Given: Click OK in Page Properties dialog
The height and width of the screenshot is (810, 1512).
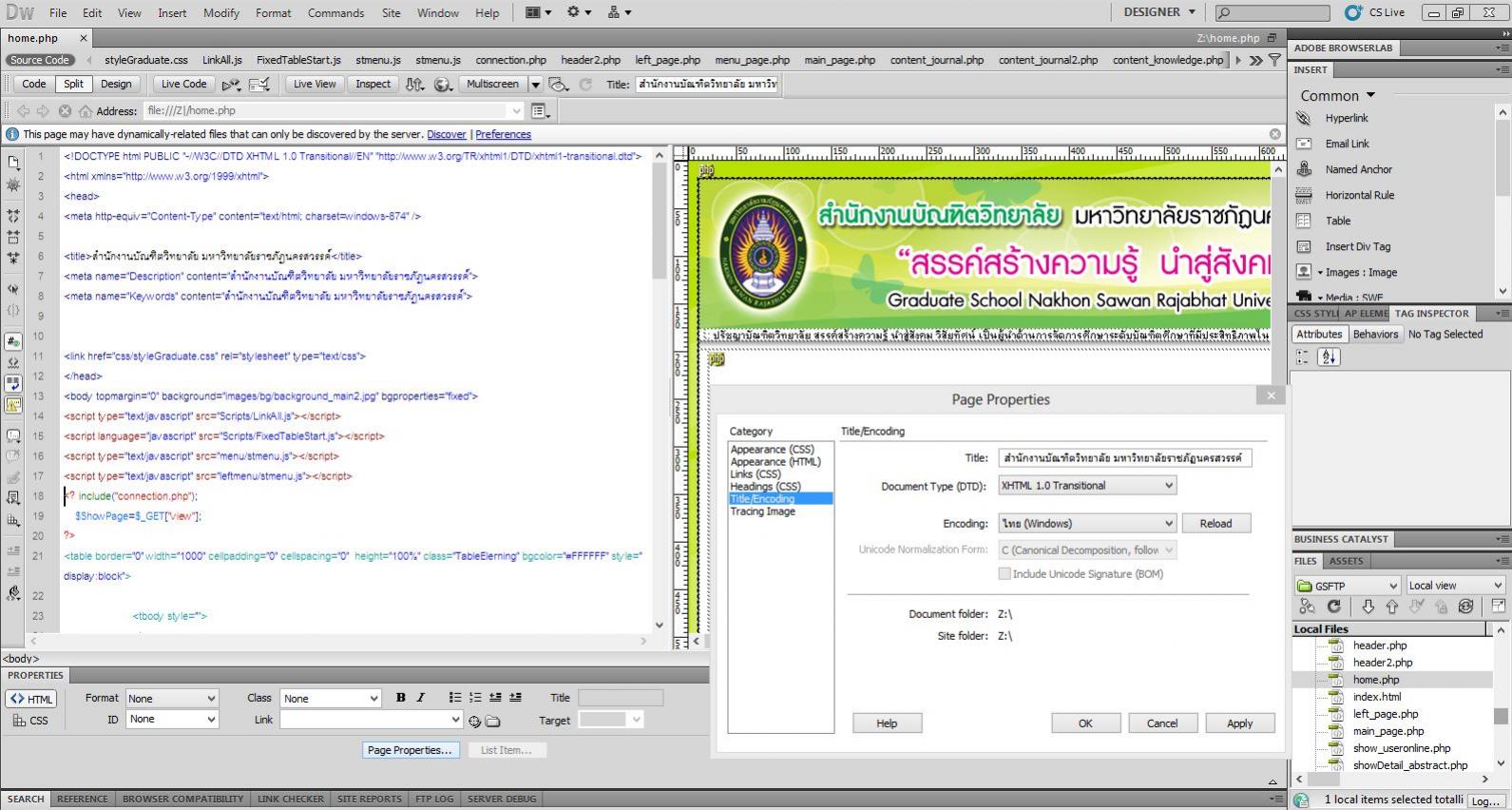Looking at the screenshot, I should pos(1085,723).
